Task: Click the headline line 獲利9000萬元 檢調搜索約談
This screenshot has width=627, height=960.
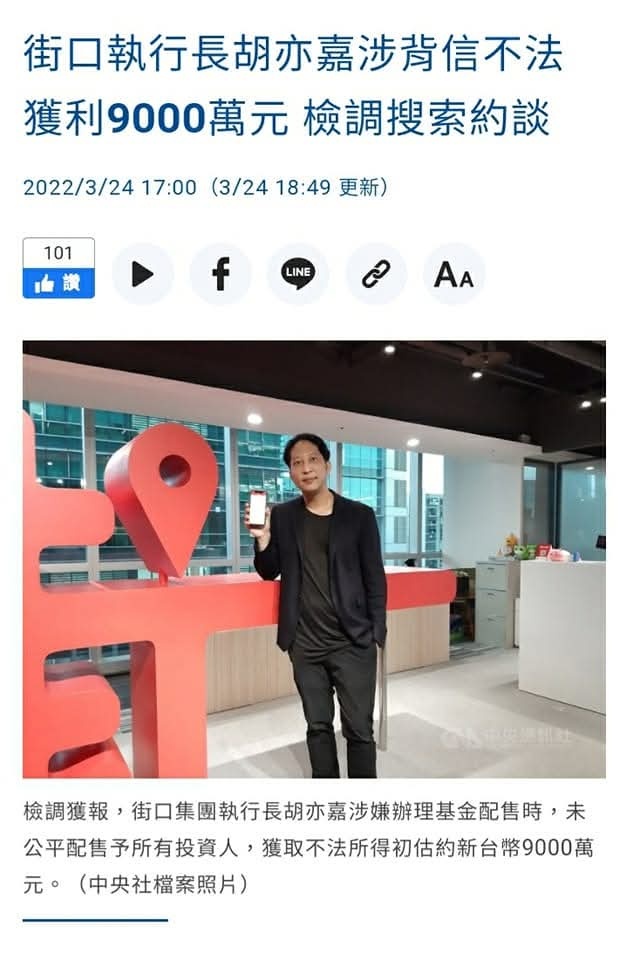Action: point(287,118)
